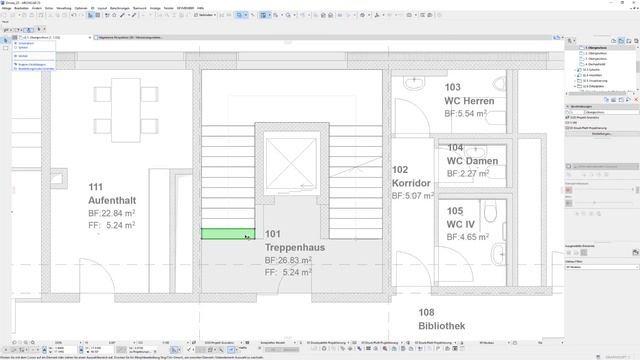The image size is (640, 360).
Task: Click the red X icon in navigator panel
Action: (x=636, y=100)
